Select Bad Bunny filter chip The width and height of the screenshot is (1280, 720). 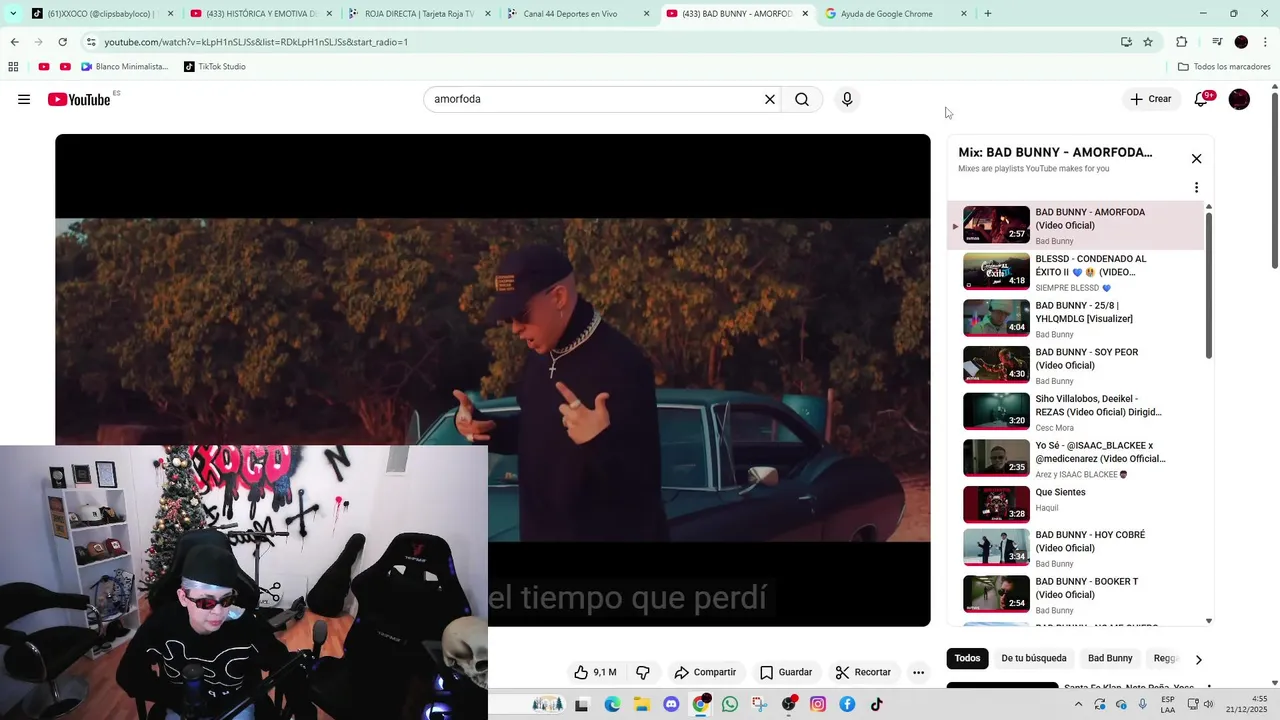click(1110, 658)
